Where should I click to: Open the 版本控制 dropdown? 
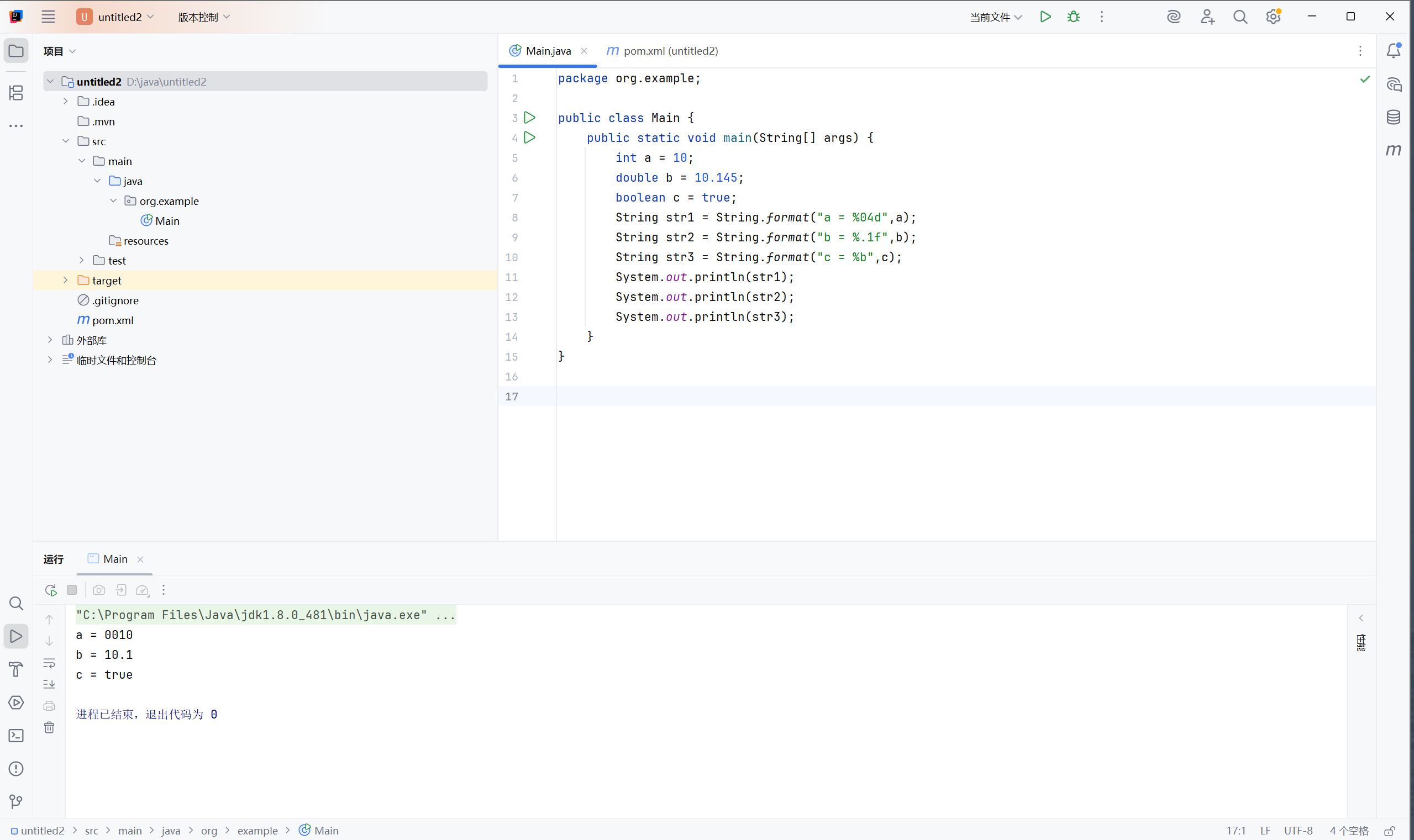[204, 17]
